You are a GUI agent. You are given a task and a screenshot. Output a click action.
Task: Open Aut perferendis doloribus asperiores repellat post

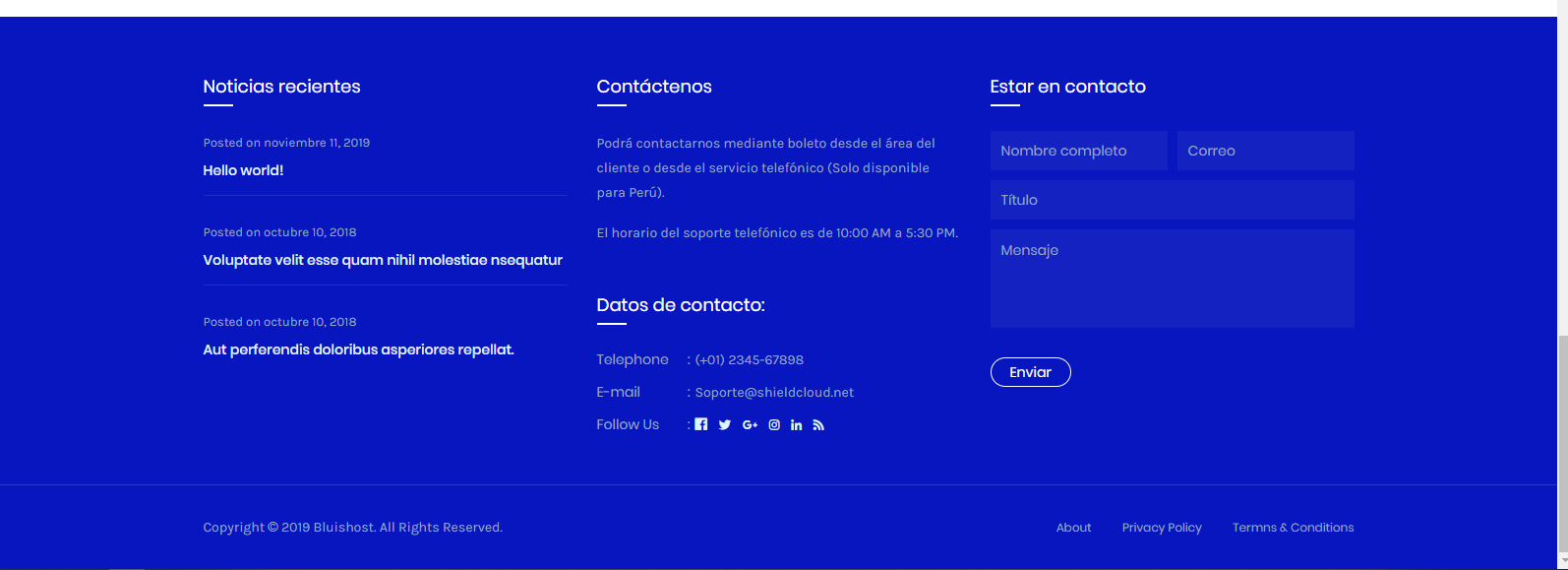click(358, 349)
